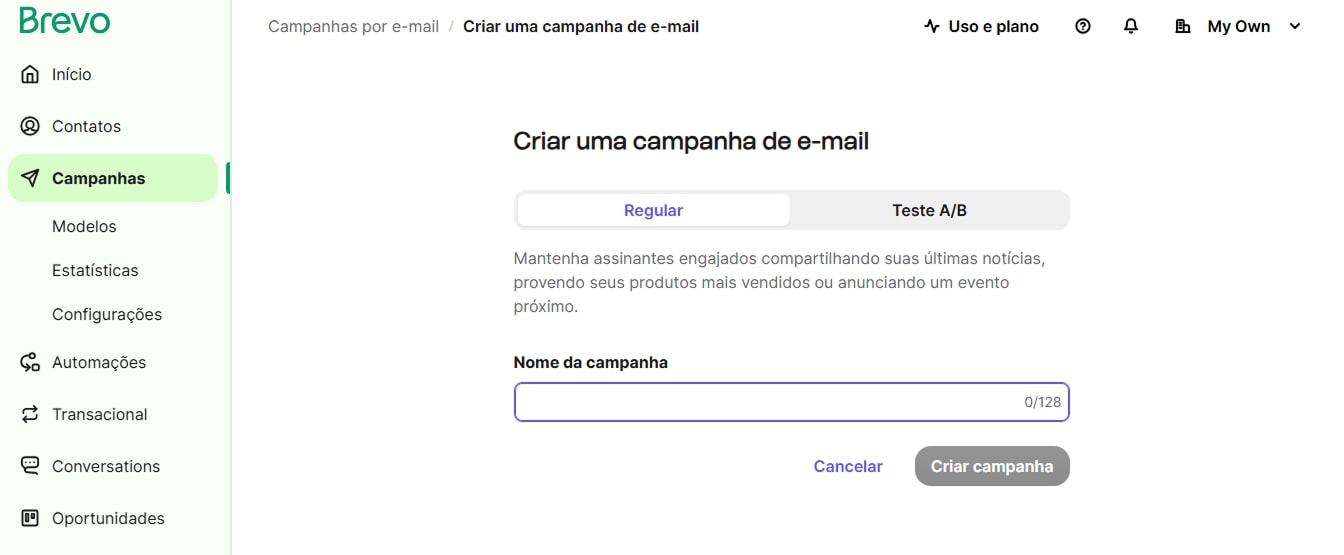Open Estatísticas in the sidebar
The height and width of the screenshot is (555, 1344).
pyautogui.click(x=95, y=270)
